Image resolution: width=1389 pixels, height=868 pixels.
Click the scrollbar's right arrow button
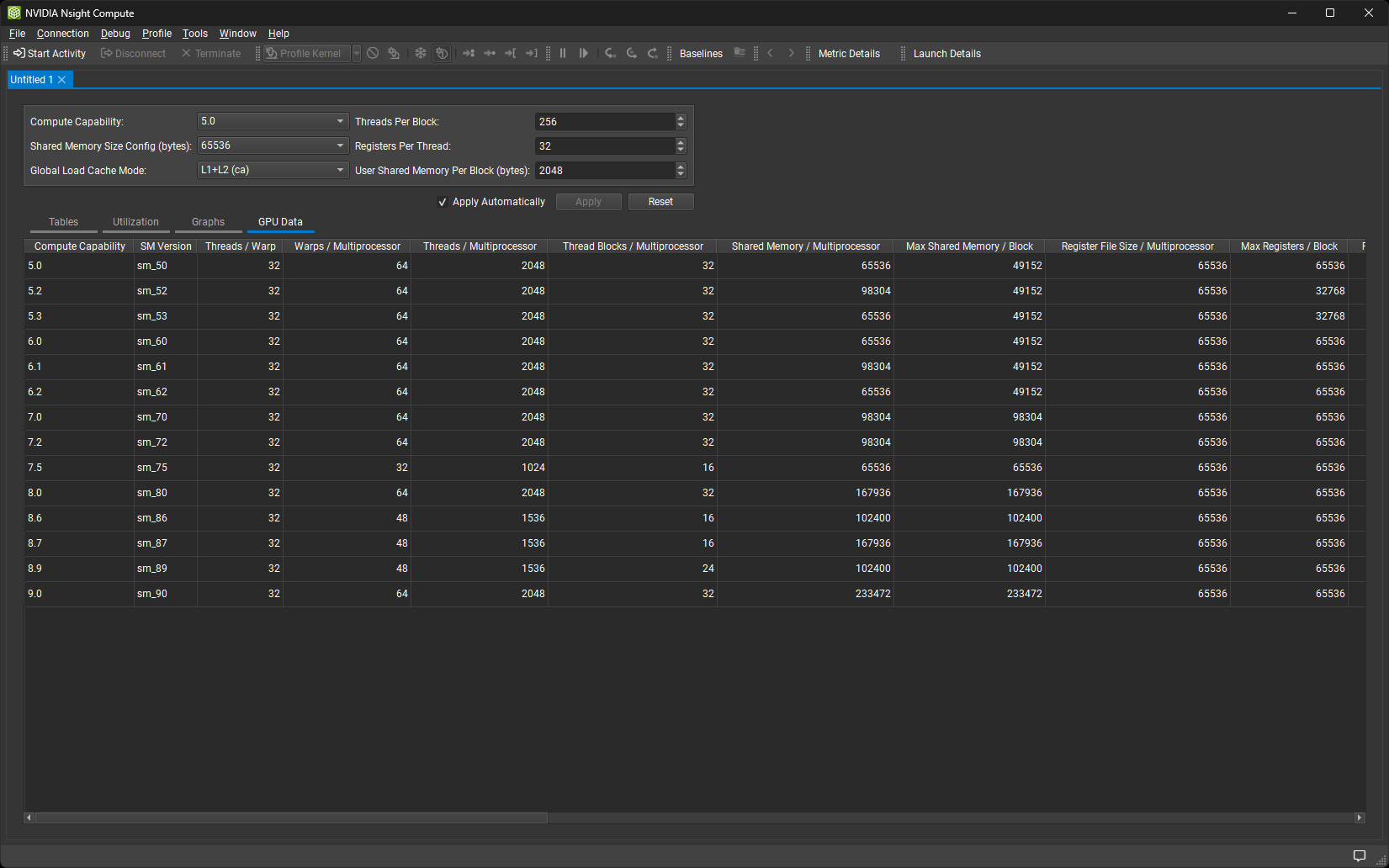pyautogui.click(x=1359, y=818)
